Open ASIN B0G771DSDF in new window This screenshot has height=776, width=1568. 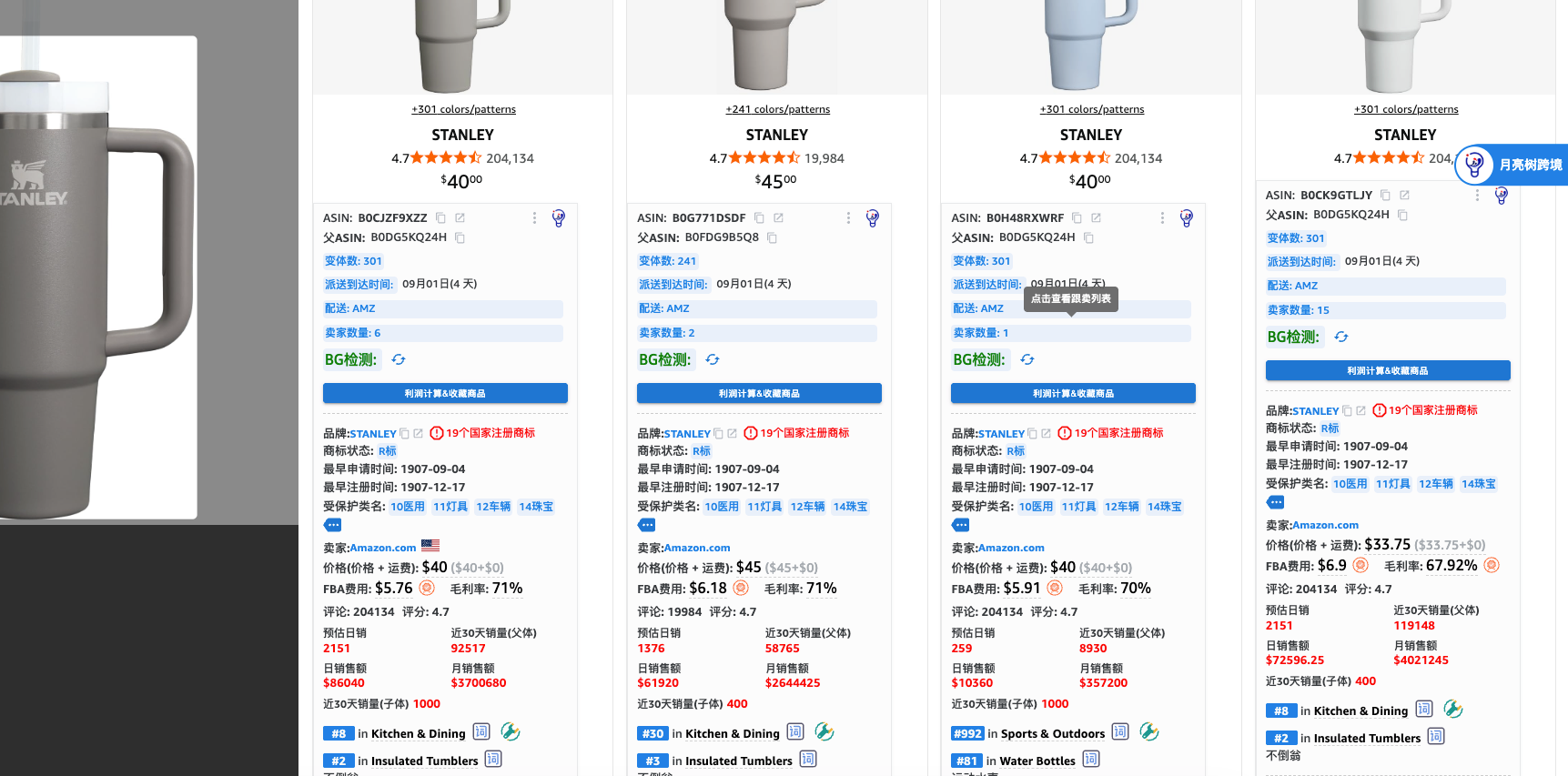tap(778, 218)
